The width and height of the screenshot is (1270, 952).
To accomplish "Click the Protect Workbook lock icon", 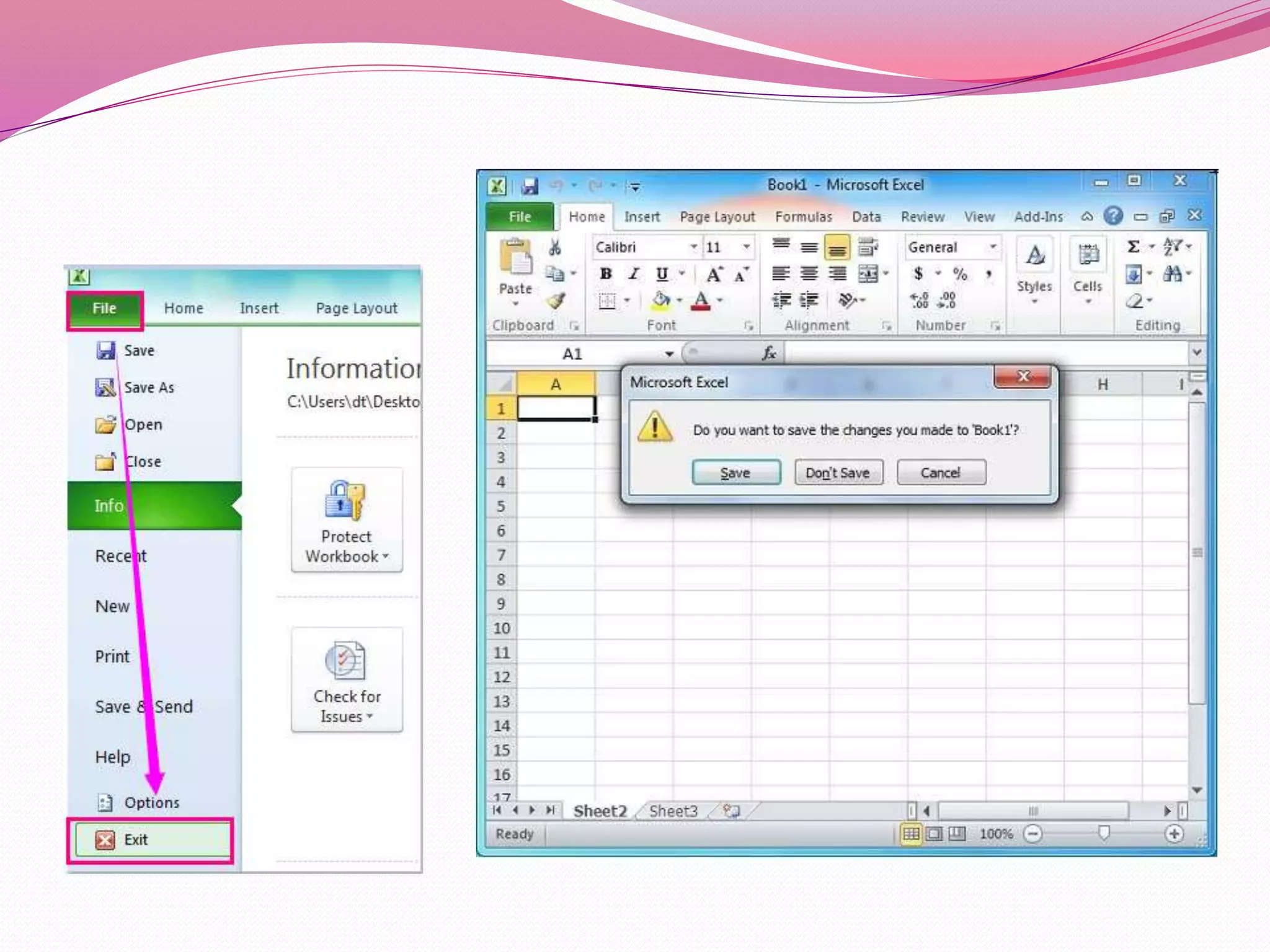I will 345,500.
